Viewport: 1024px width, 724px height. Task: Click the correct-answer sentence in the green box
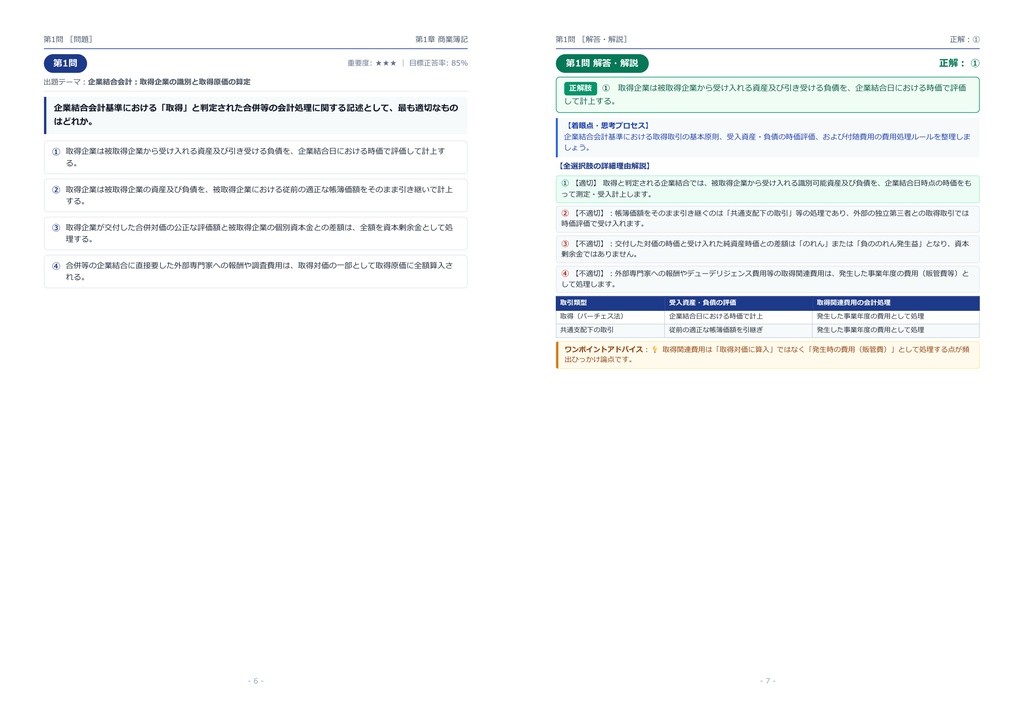(765, 94)
